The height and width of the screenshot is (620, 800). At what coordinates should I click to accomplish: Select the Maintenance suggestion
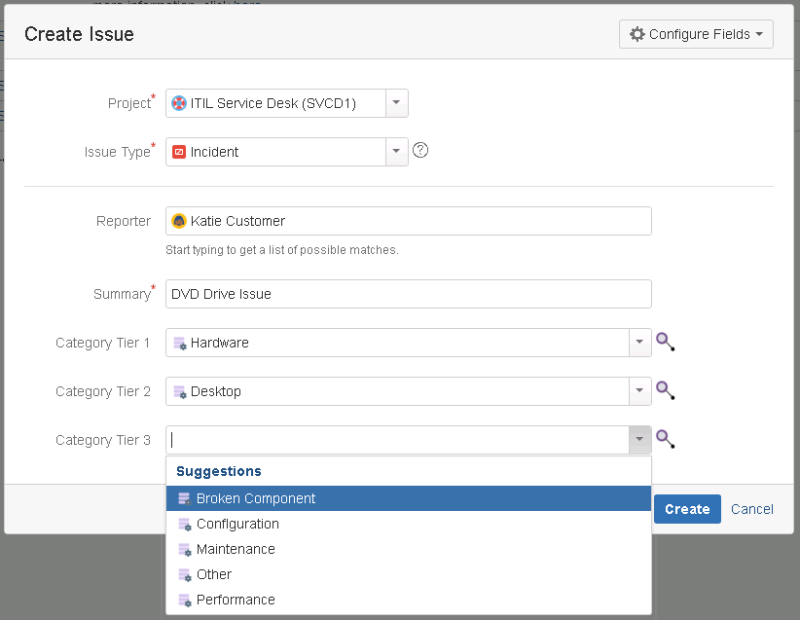(235, 549)
